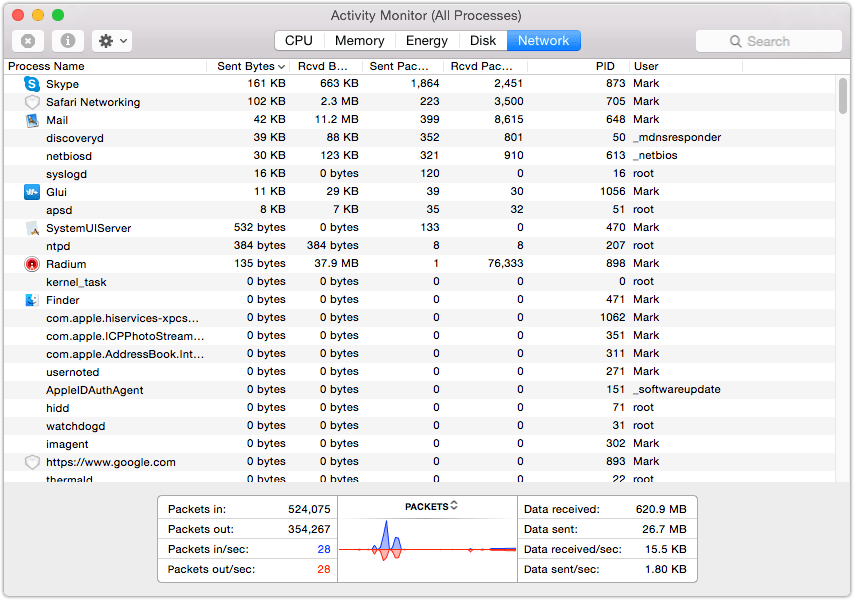
Task: Select the imagent process row
Action: 419,443
